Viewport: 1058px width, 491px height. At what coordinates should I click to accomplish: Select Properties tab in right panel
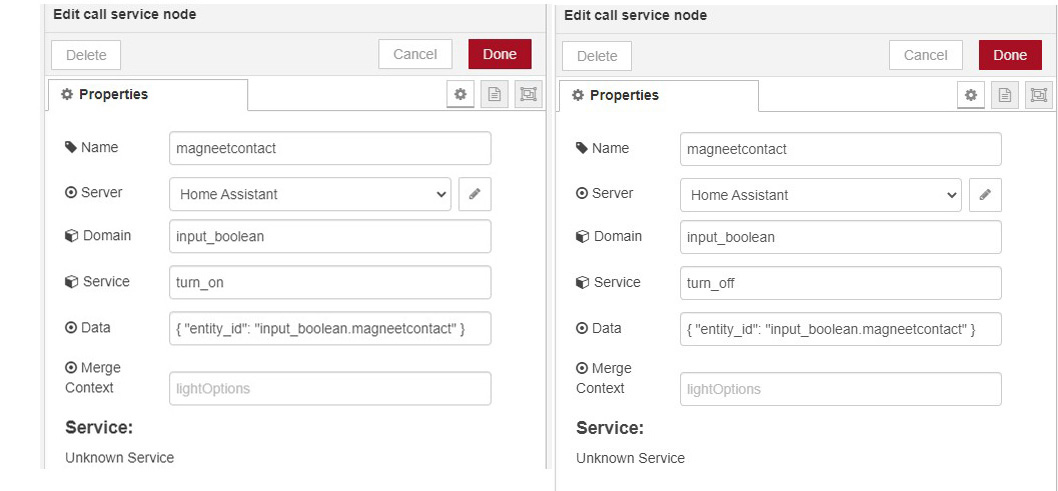point(659,96)
